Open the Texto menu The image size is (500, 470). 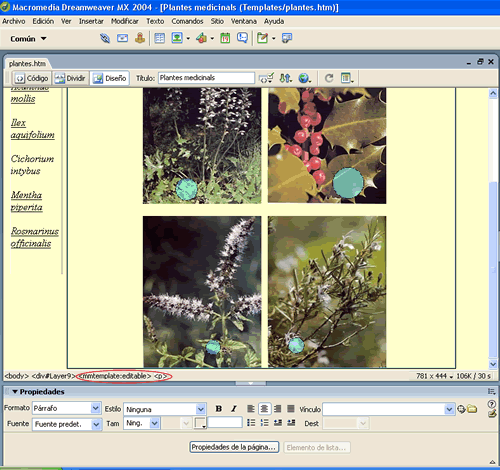tap(155, 21)
